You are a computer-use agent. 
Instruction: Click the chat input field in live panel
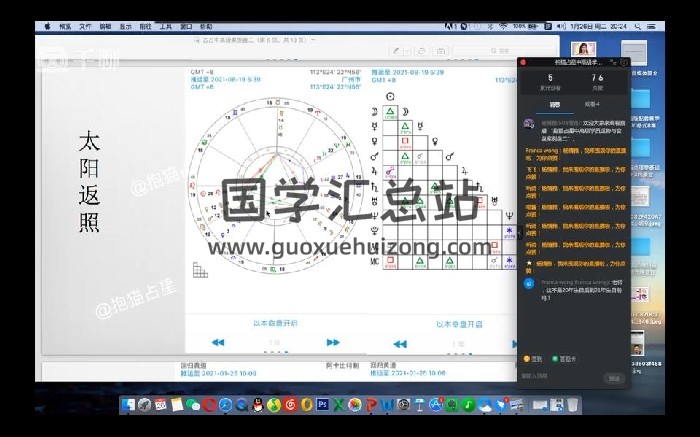pyautogui.click(x=560, y=377)
